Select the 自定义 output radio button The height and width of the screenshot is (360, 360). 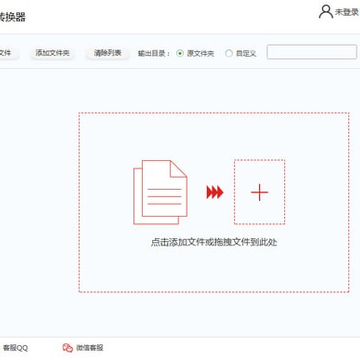click(229, 53)
